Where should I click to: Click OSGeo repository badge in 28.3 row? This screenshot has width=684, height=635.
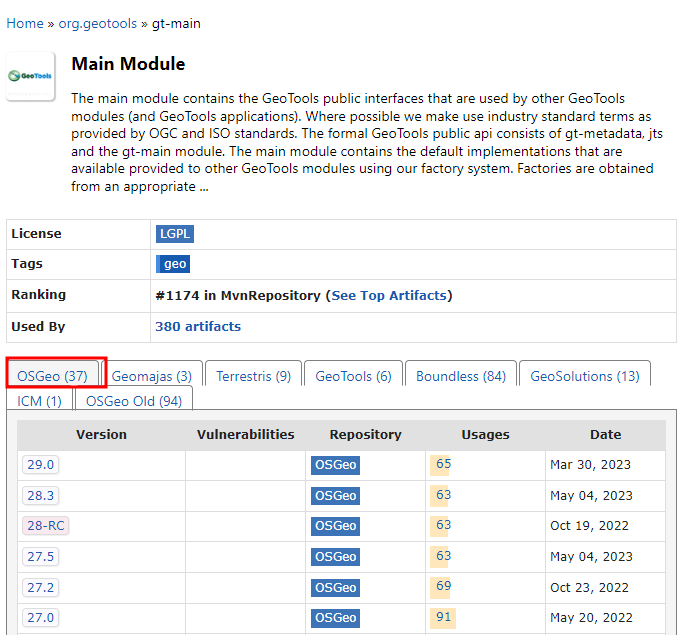[x=335, y=496]
